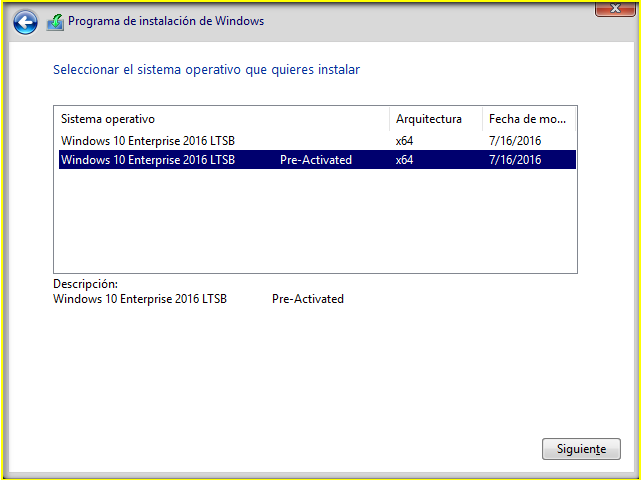Click 7/16/2016 in the first row

[515, 141]
